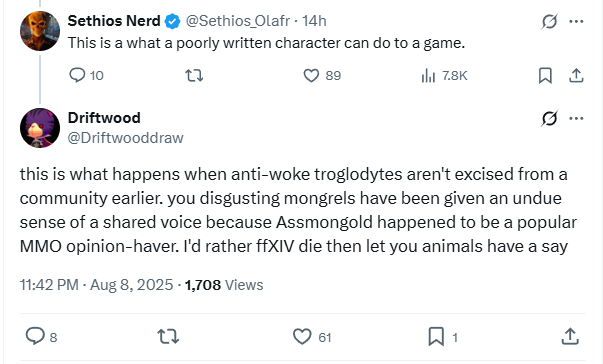Open Grok icon on Sethios Nerd's tweet
Viewport: 603px width, 364px height.
coord(549,21)
